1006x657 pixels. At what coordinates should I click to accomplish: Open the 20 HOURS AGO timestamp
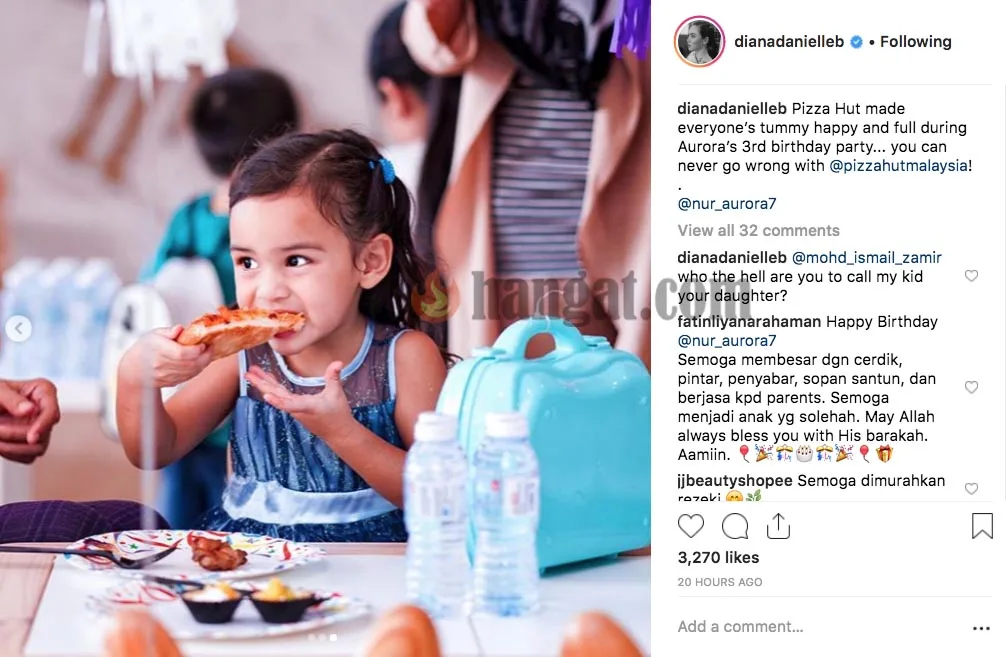coord(720,582)
